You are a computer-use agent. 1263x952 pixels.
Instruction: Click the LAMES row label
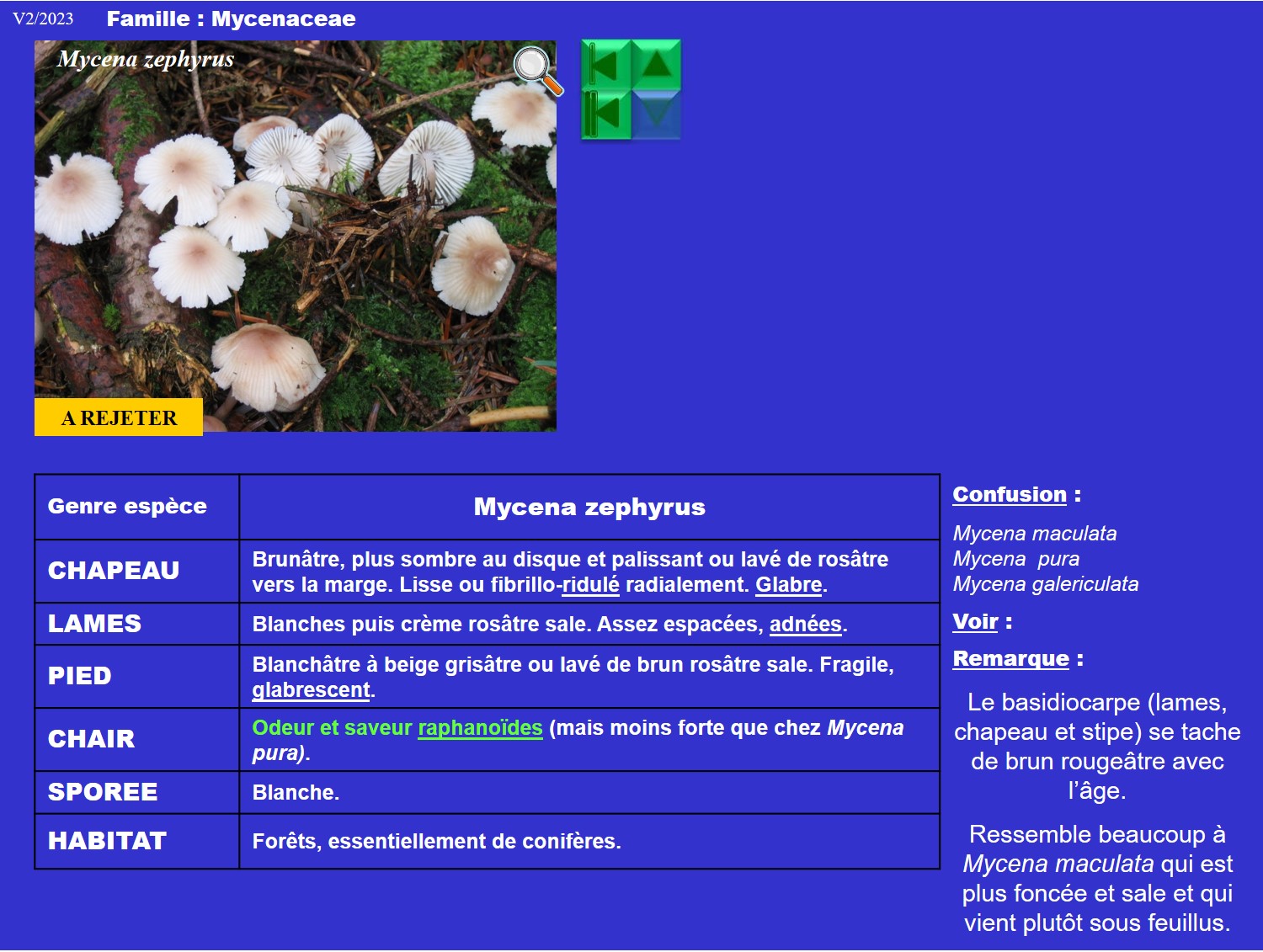[94, 624]
